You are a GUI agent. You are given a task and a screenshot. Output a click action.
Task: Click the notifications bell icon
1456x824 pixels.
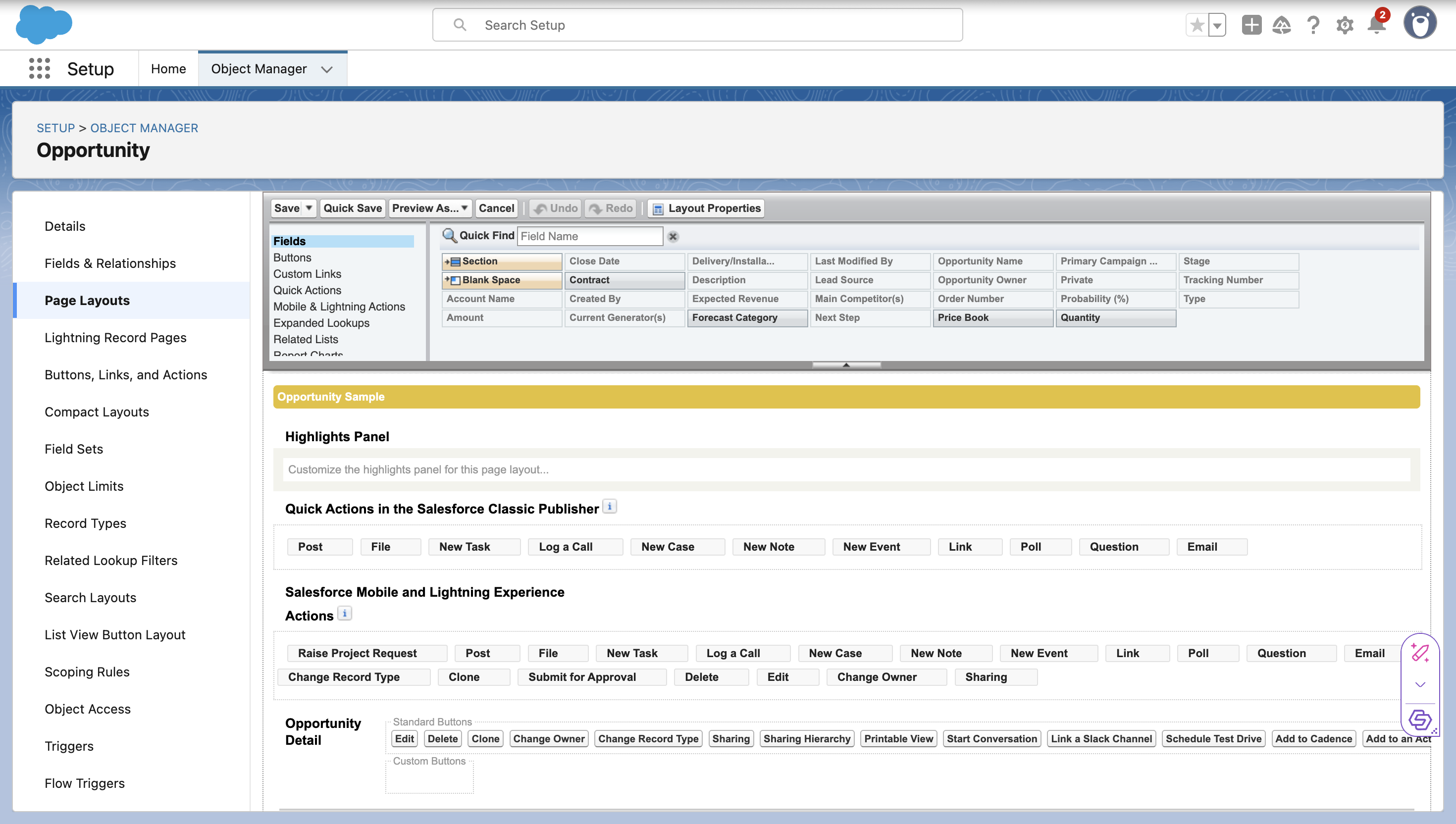[1376, 25]
